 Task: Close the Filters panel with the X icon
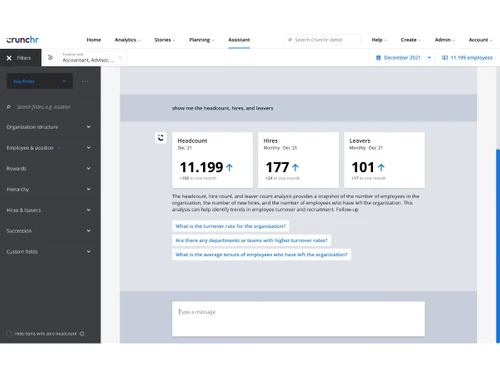(x=9, y=58)
